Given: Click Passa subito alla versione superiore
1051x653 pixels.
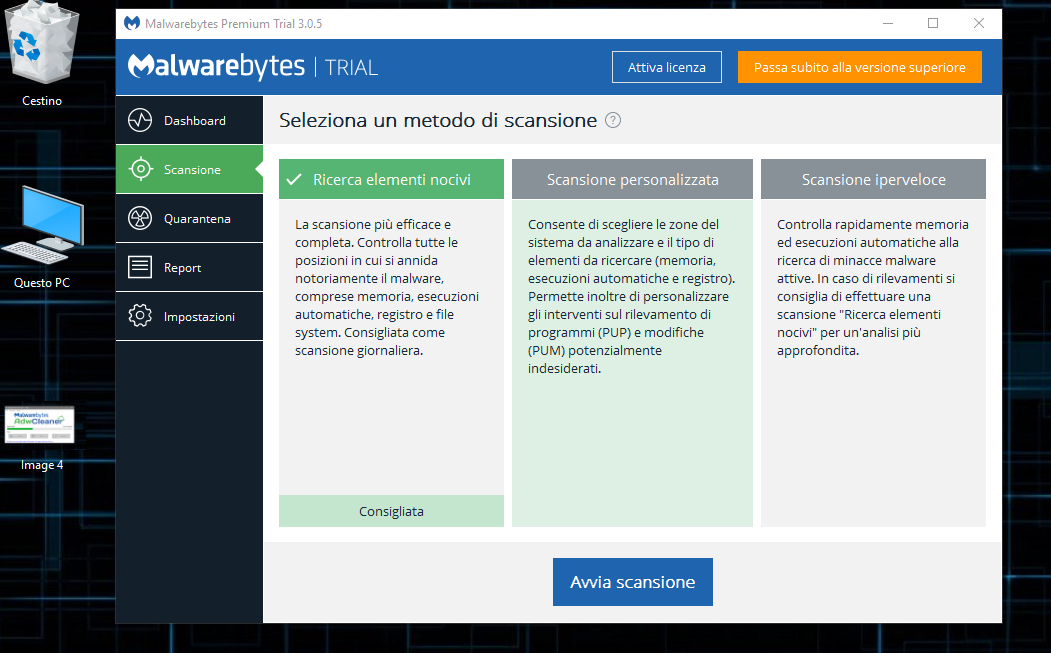Looking at the screenshot, I should [860, 67].
